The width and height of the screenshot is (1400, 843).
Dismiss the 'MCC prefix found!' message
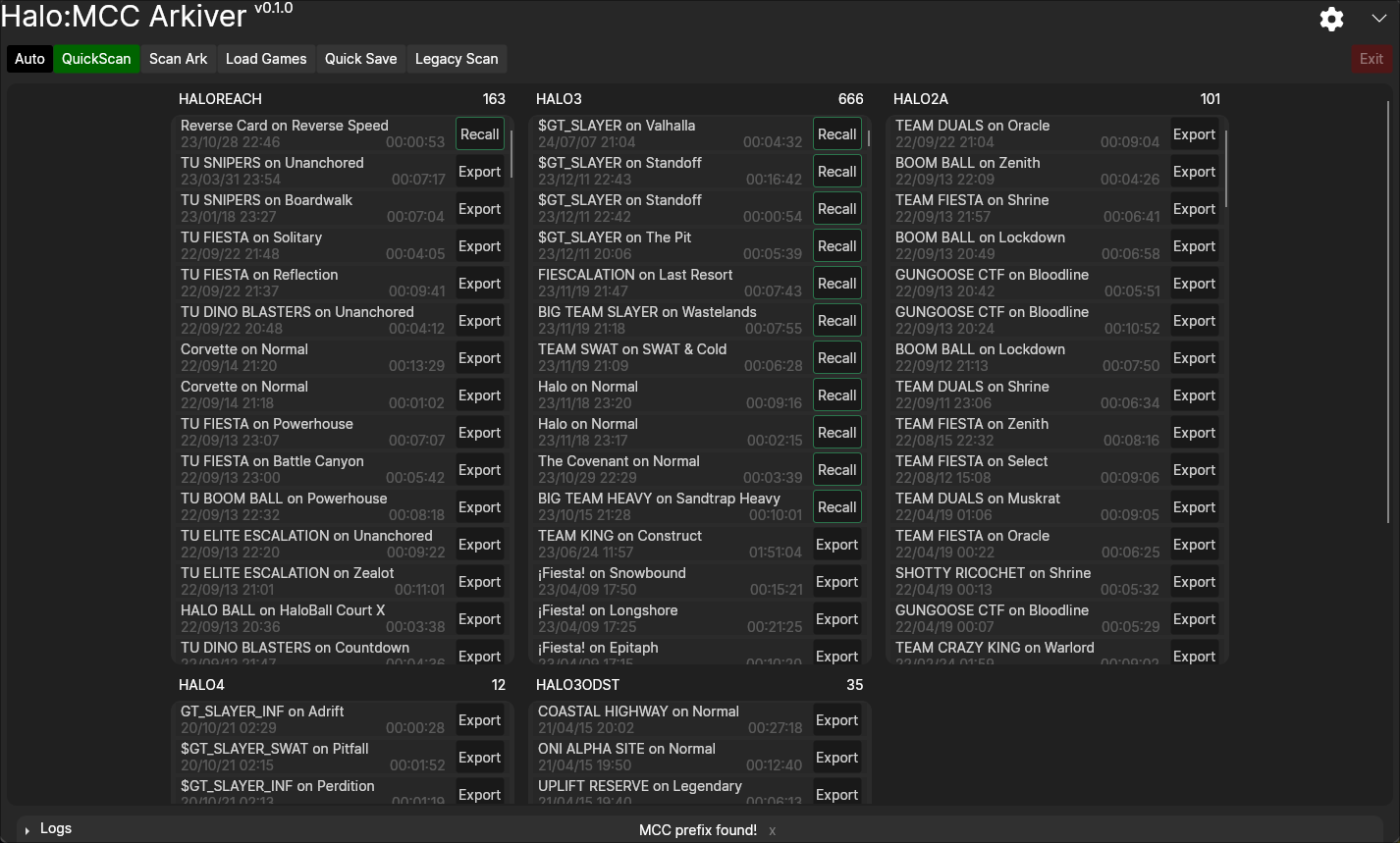pyautogui.click(x=773, y=831)
